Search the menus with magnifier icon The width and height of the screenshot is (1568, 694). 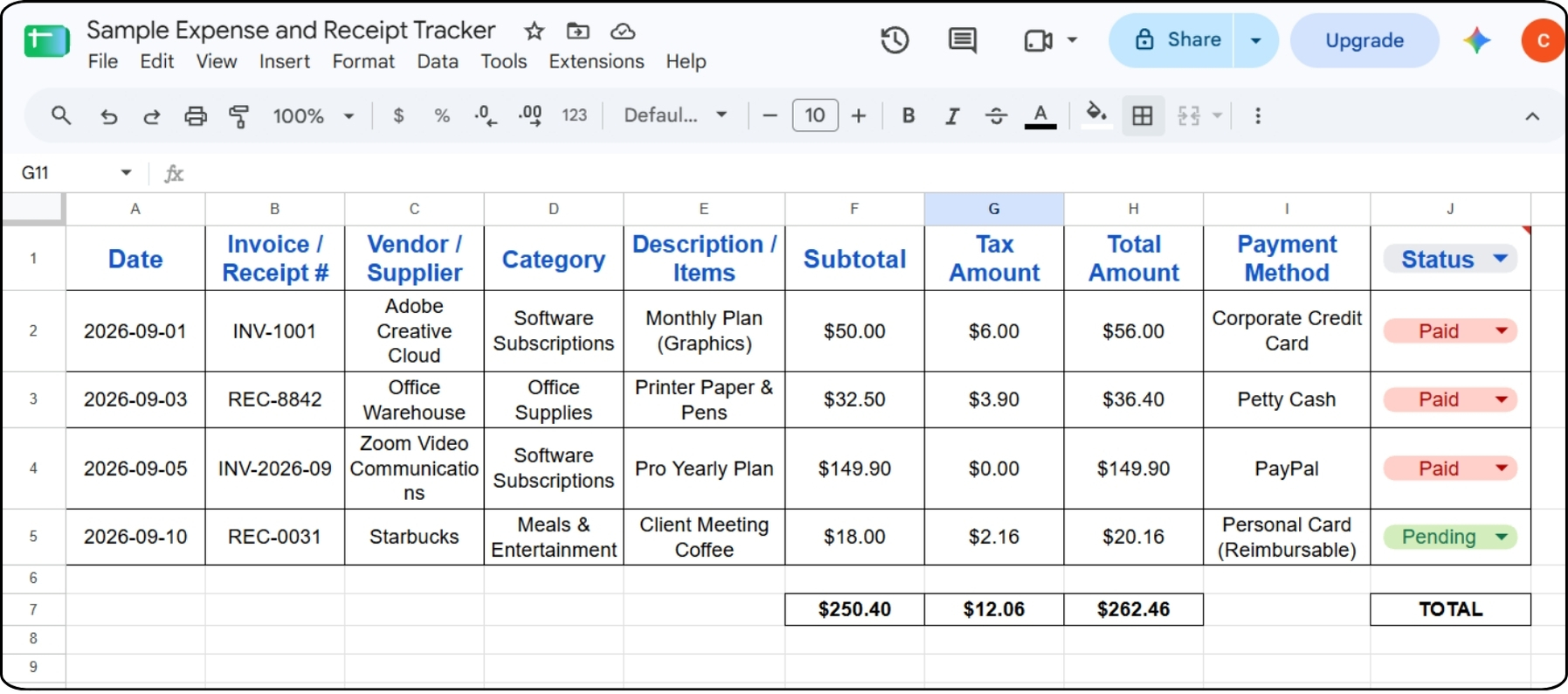tap(60, 115)
